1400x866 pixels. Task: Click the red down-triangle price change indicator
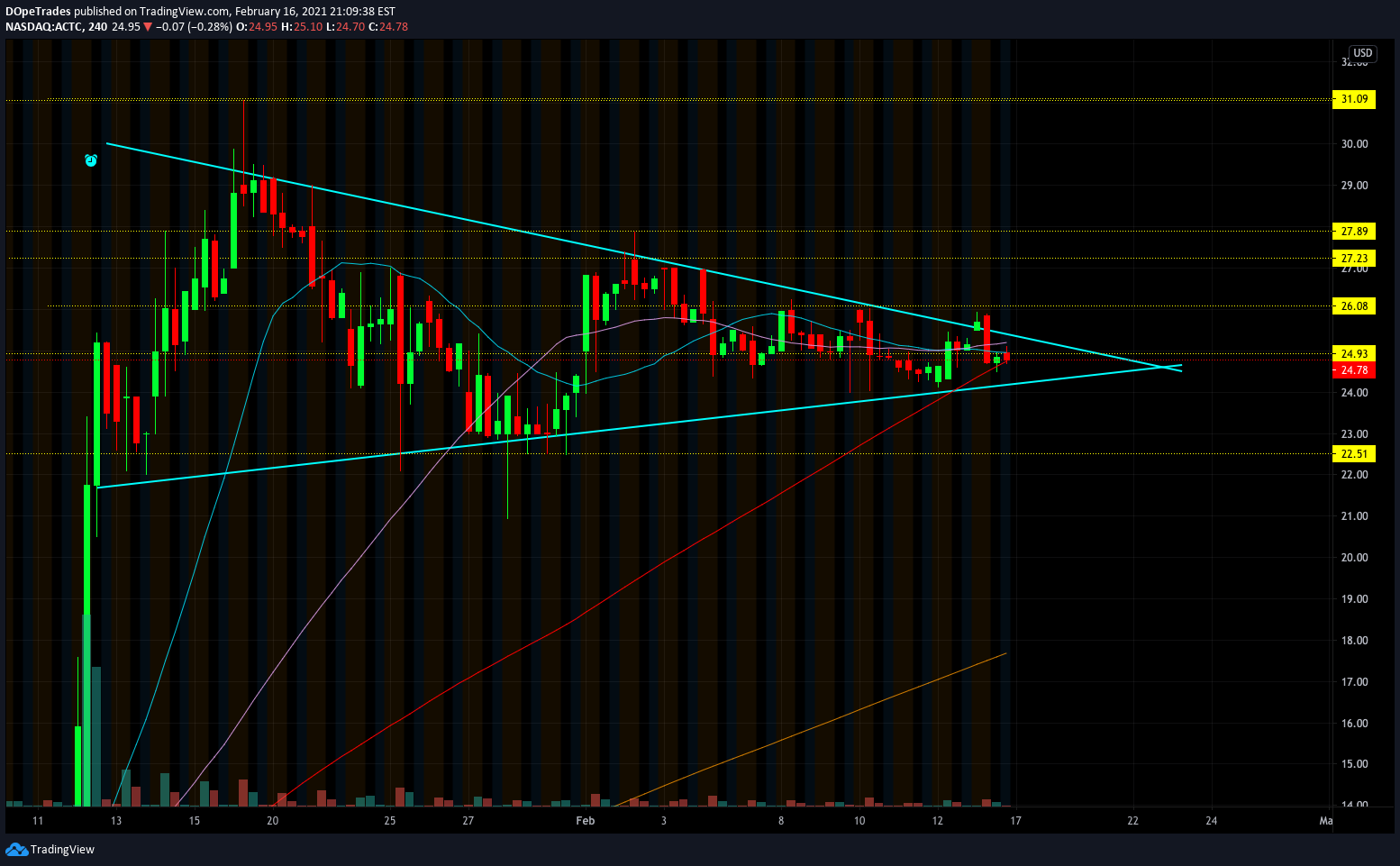click(x=148, y=27)
